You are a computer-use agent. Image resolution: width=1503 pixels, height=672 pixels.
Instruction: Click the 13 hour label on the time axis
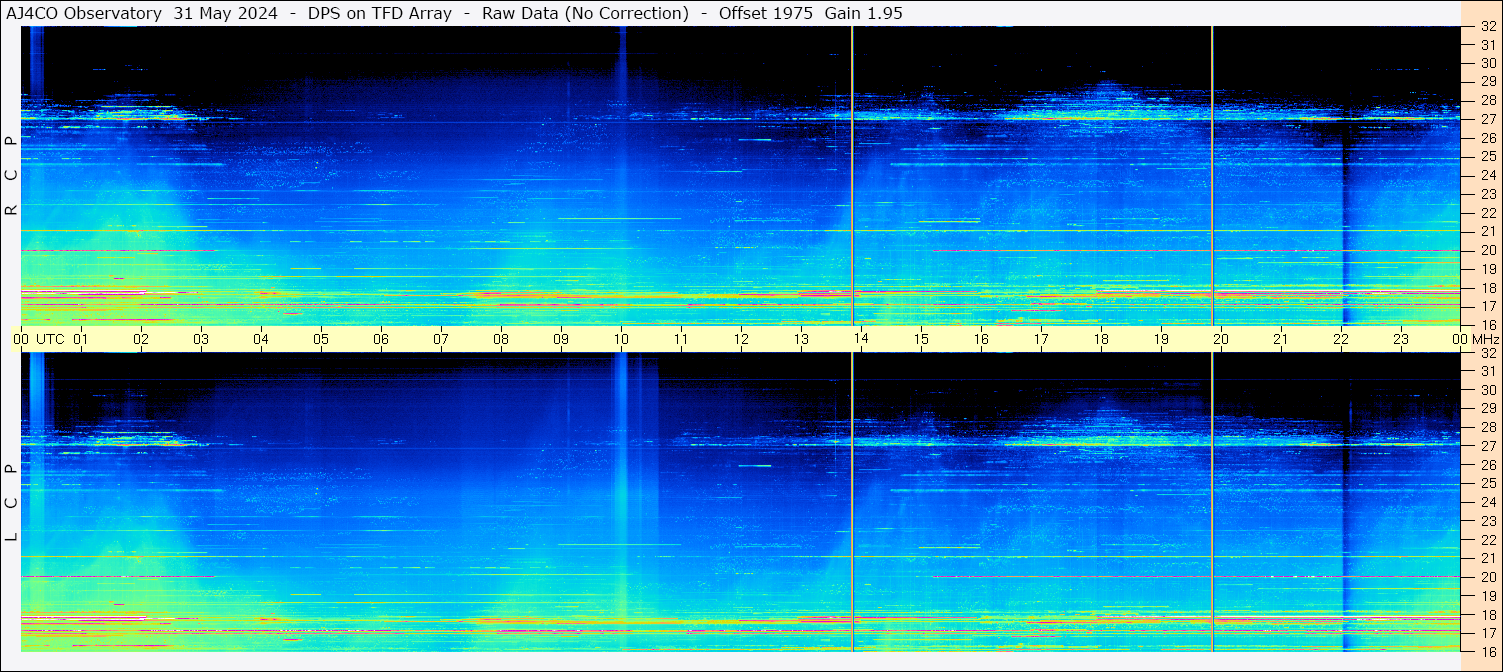click(801, 339)
